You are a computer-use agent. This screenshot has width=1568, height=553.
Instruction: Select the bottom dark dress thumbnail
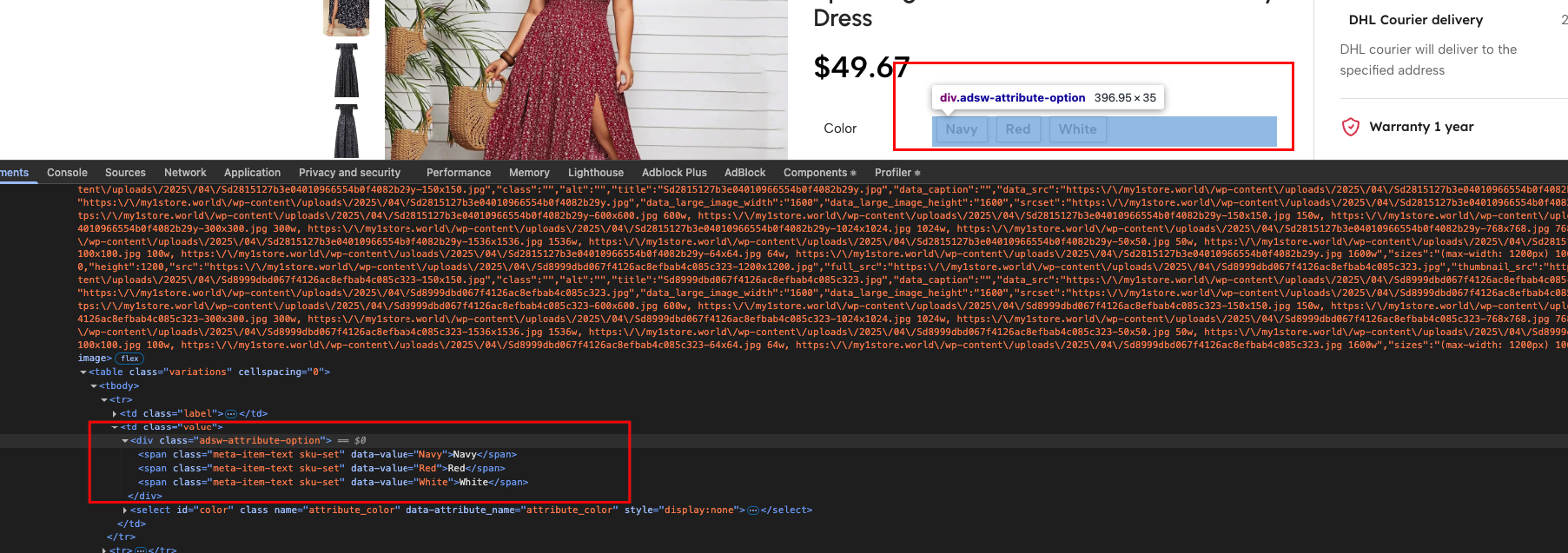(347, 131)
